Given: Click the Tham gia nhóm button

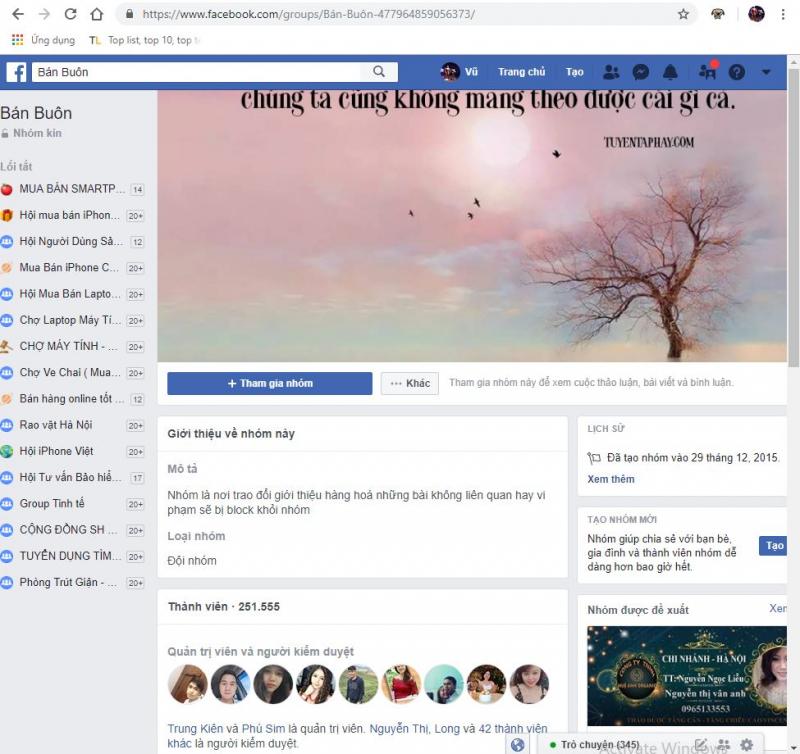Looking at the screenshot, I should click(269, 384).
